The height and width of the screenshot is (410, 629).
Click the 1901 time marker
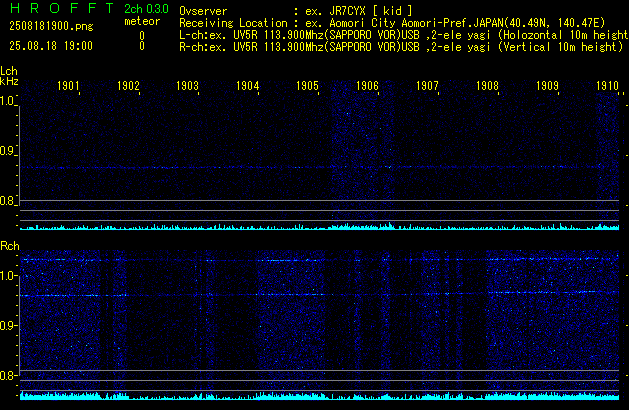(68, 86)
